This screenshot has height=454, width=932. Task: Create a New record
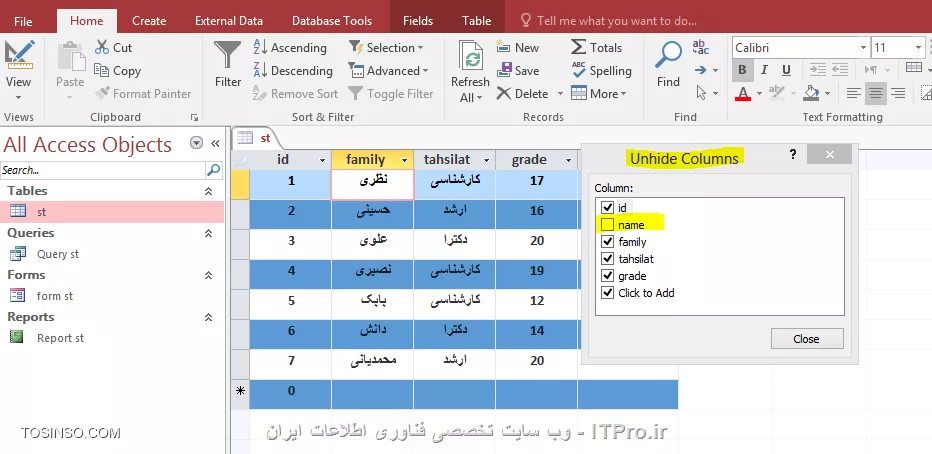pos(518,48)
